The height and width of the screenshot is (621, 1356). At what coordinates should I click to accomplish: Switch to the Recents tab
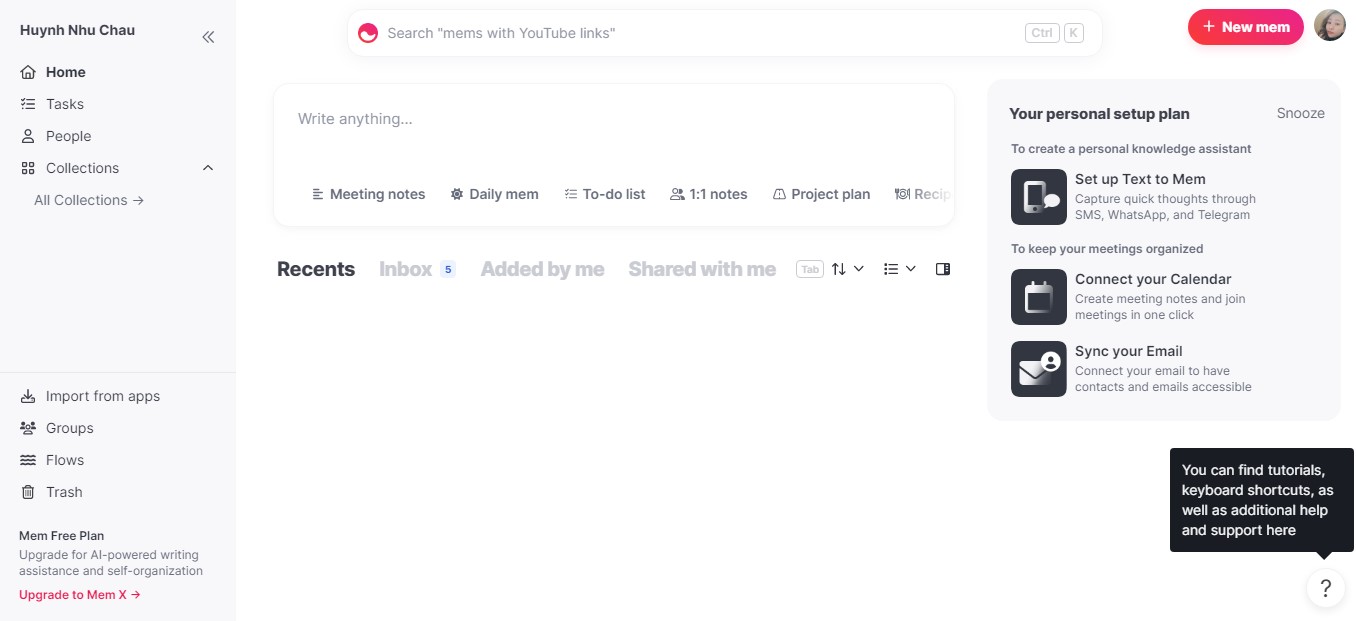coord(316,269)
